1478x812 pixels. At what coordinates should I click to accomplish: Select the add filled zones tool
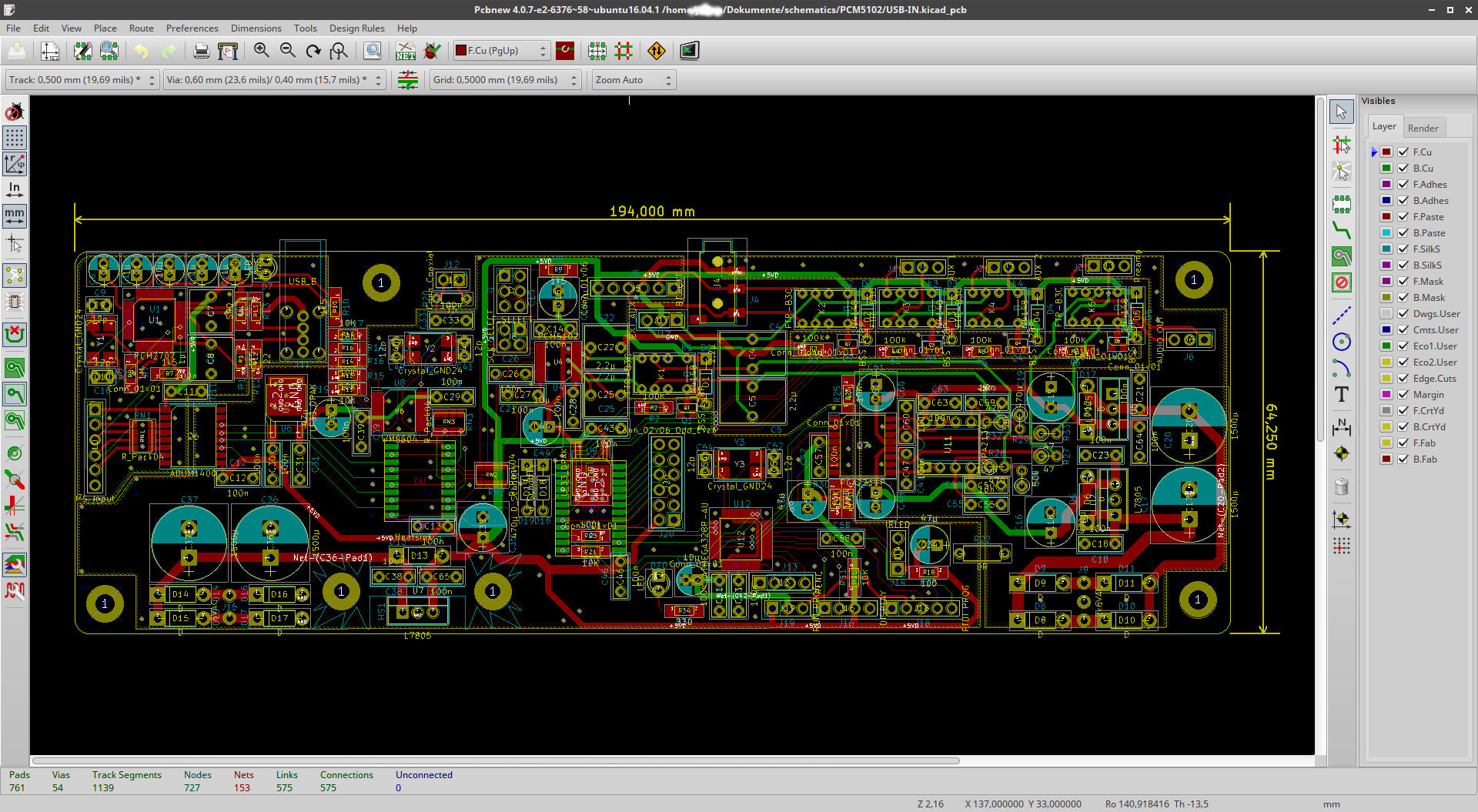point(1342,256)
